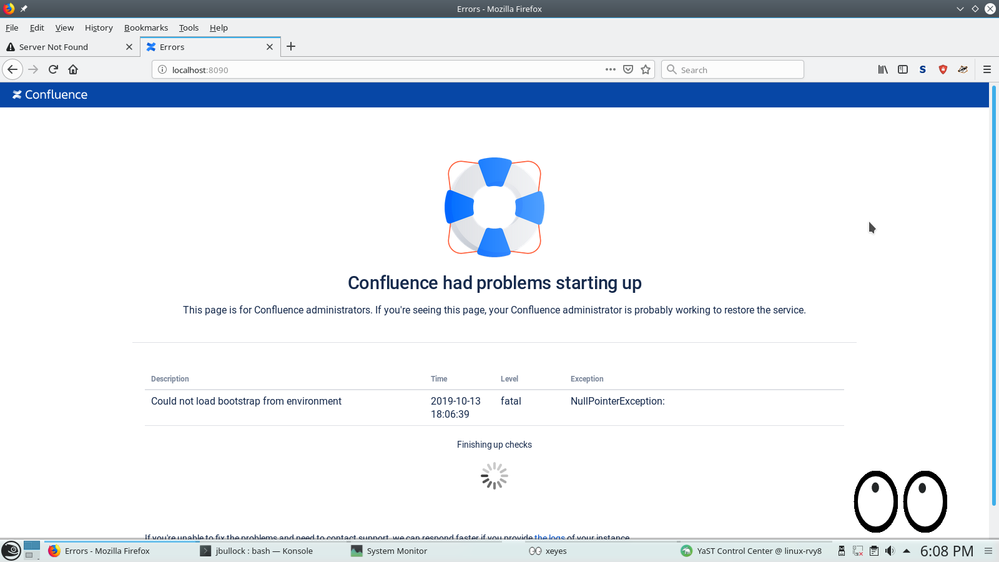Expand hidden system tray icons

(x=907, y=551)
